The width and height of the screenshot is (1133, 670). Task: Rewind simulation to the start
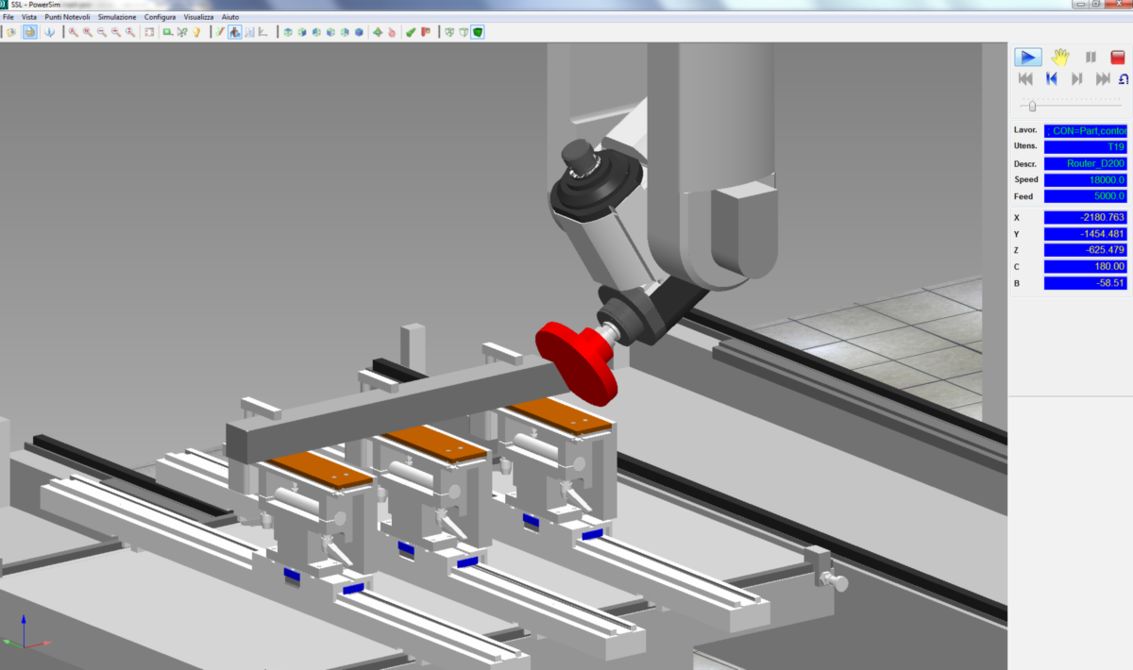(1025, 79)
